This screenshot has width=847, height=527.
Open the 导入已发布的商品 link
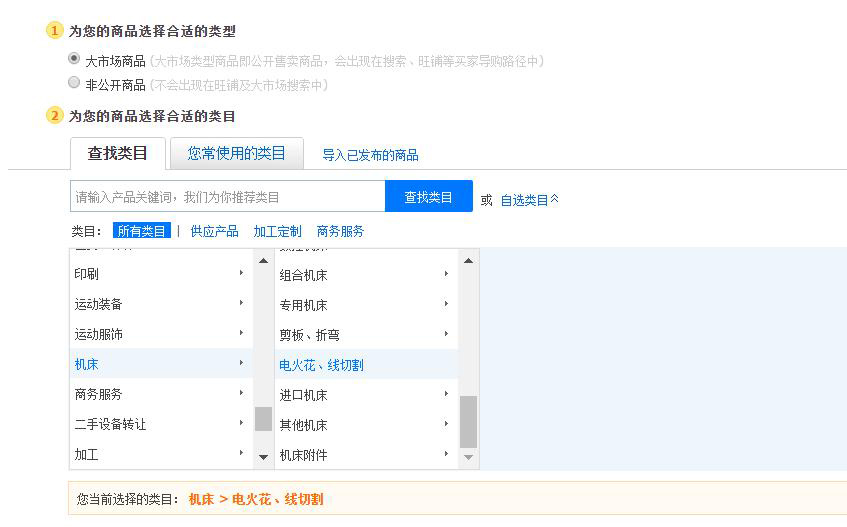point(370,155)
